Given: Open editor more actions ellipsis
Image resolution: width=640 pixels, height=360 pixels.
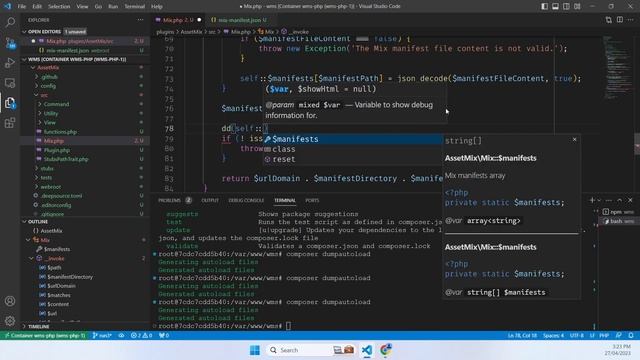Looking at the screenshot, I should (631, 20).
